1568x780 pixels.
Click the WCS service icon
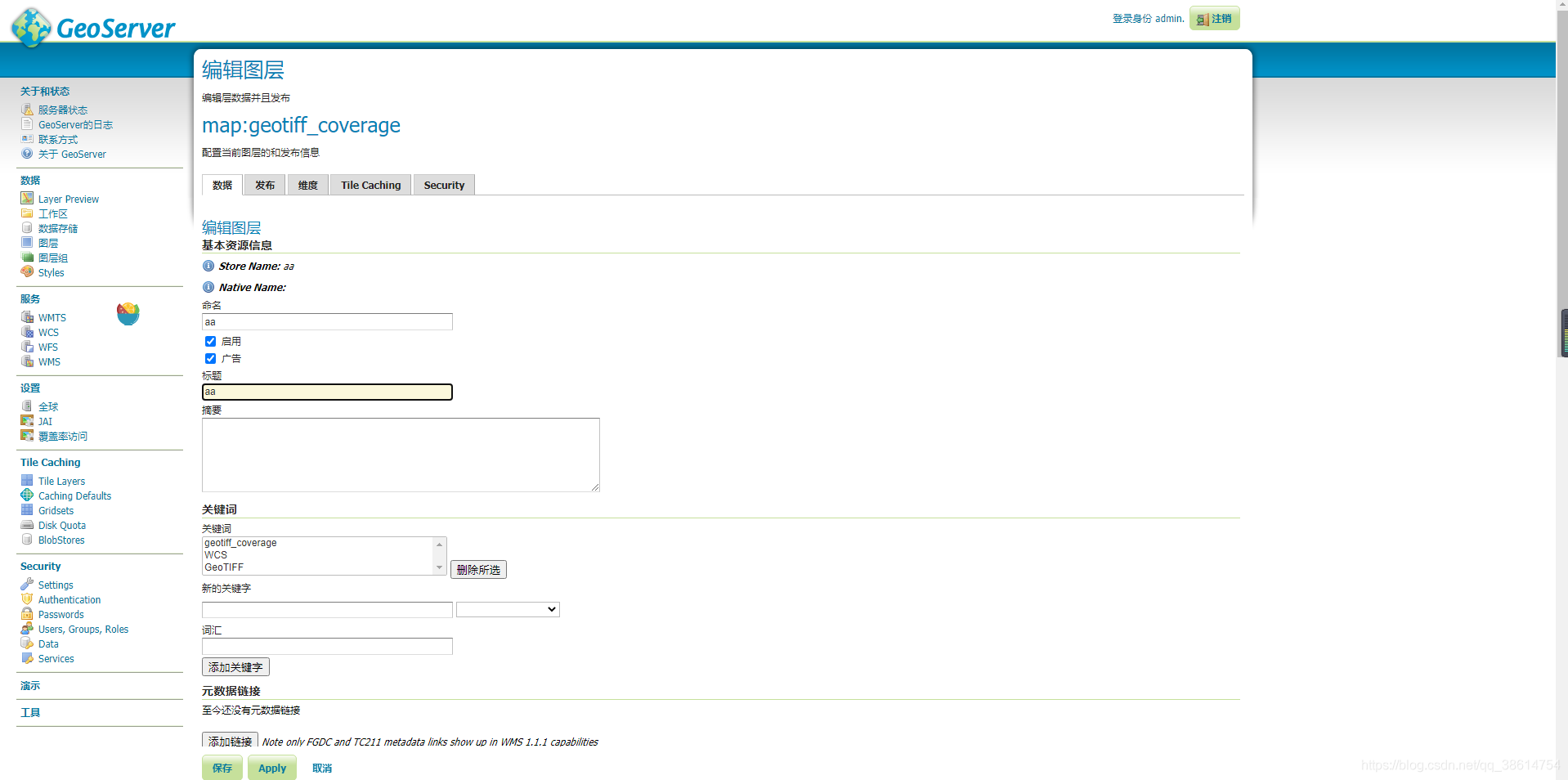tap(27, 332)
